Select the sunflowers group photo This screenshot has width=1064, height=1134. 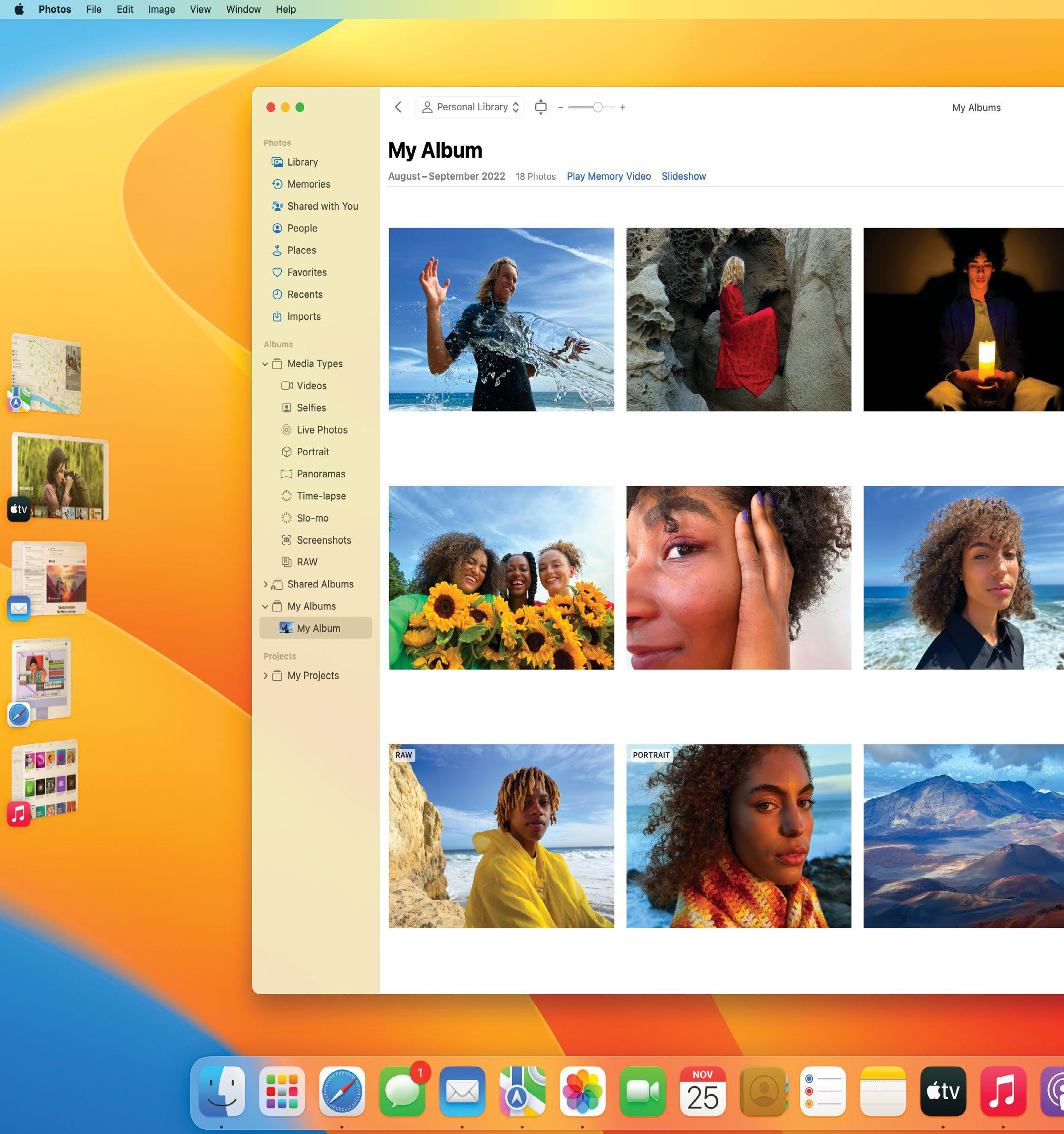(501, 577)
